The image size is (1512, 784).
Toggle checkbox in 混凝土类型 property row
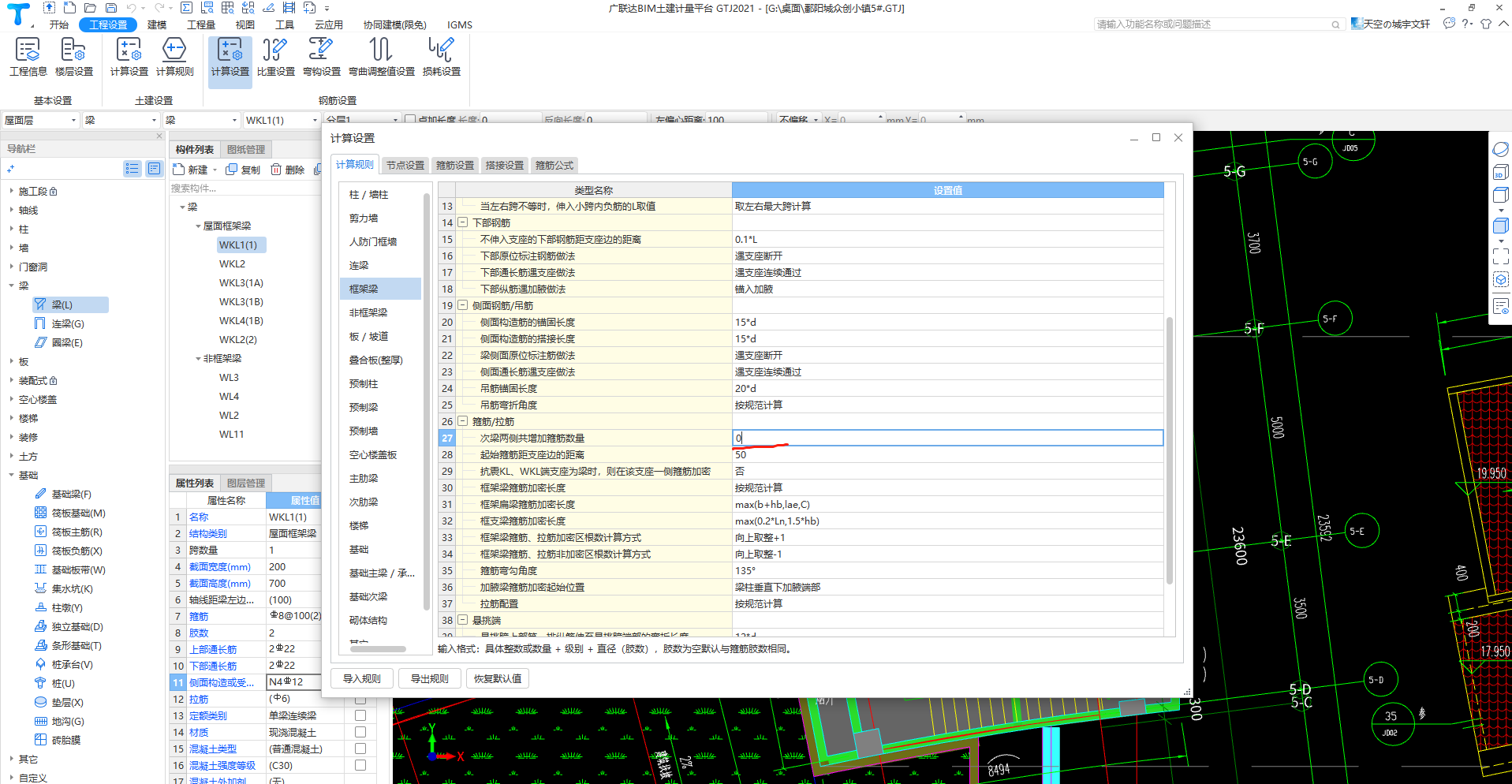click(x=360, y=749)
